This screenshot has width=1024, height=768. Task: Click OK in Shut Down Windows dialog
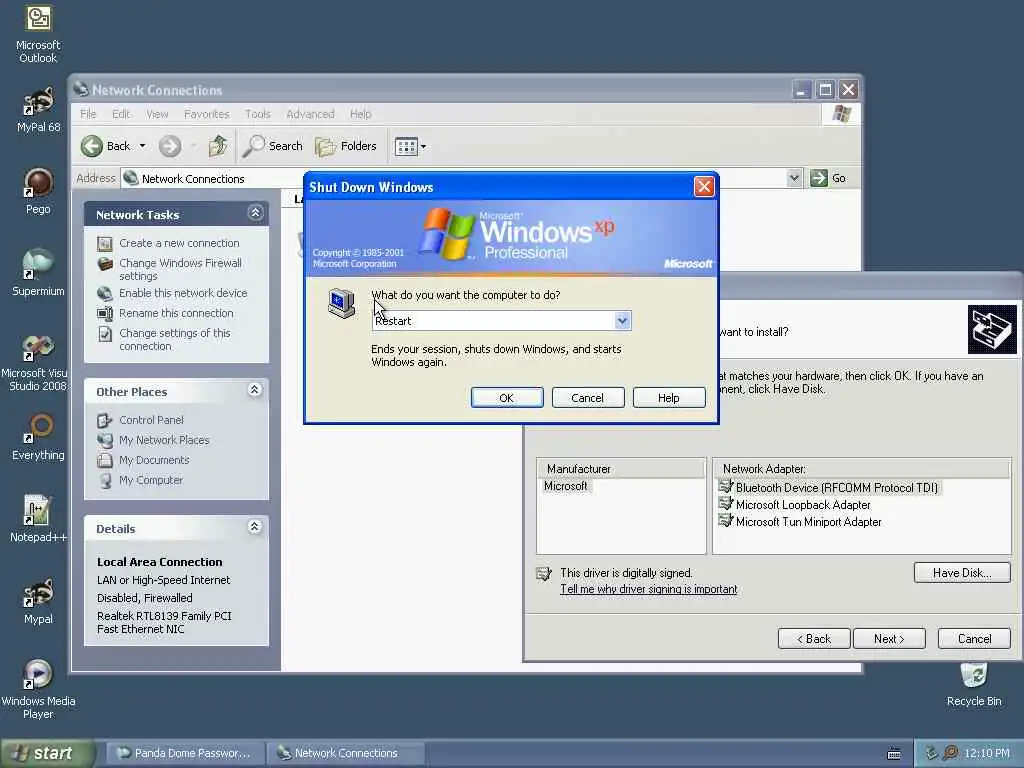[x=507, y=398]
